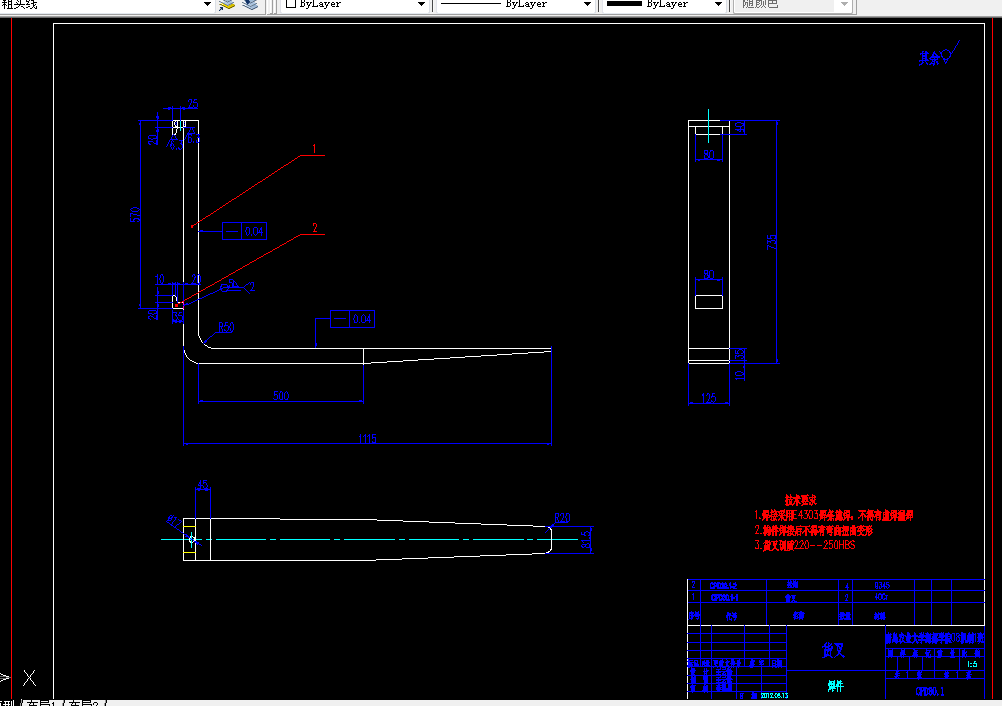1002x706 pixels.
Task: Click the UCS X axis icon
Action: click(x=29, y=678)
